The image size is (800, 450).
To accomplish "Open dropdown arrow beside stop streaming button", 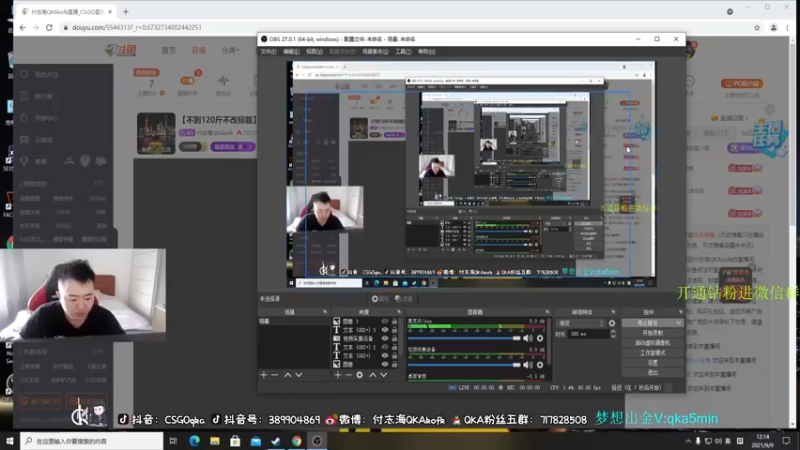I will (679, 323).
